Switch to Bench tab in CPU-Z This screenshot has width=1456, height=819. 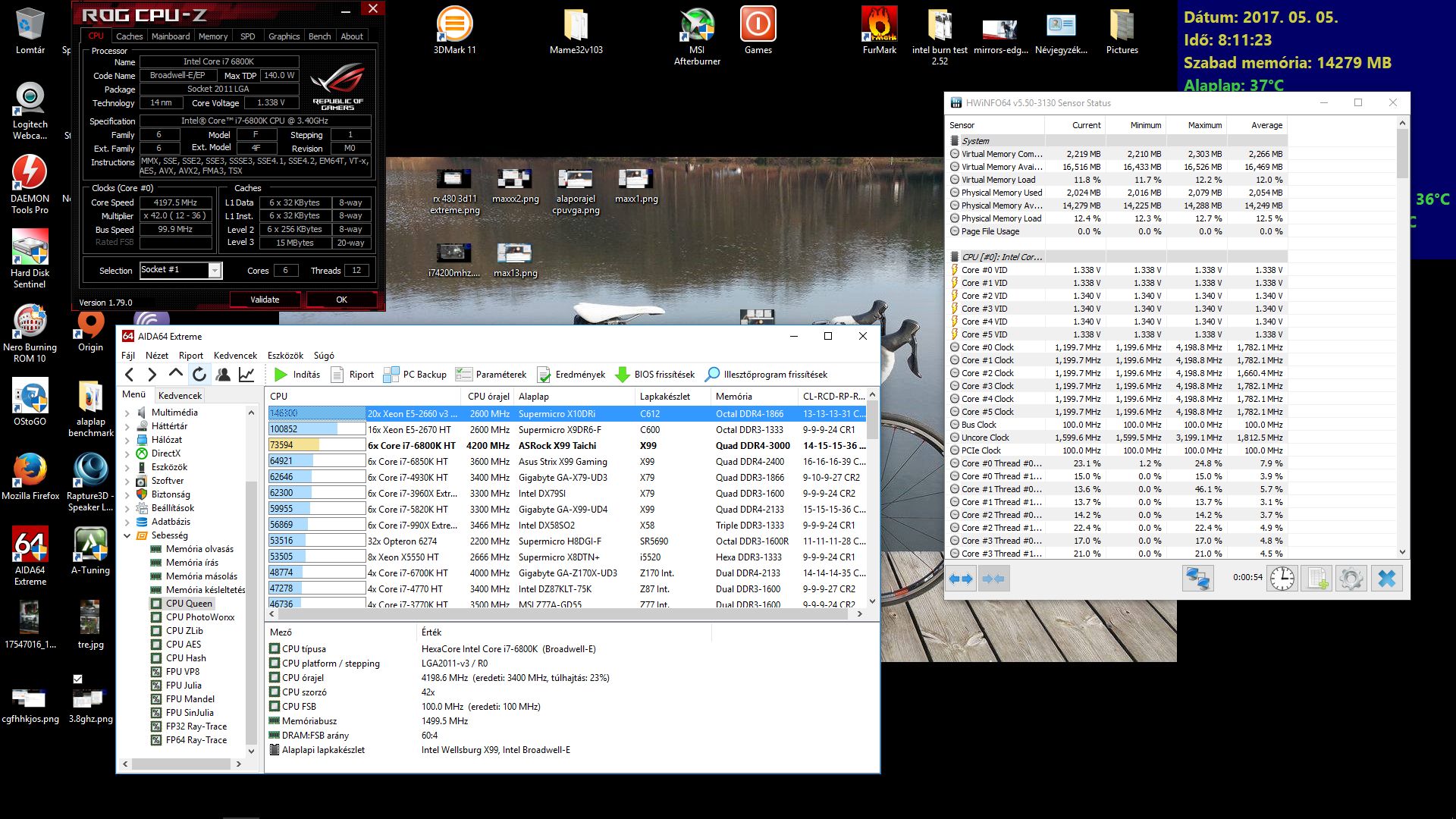click(x=319, y=36)
